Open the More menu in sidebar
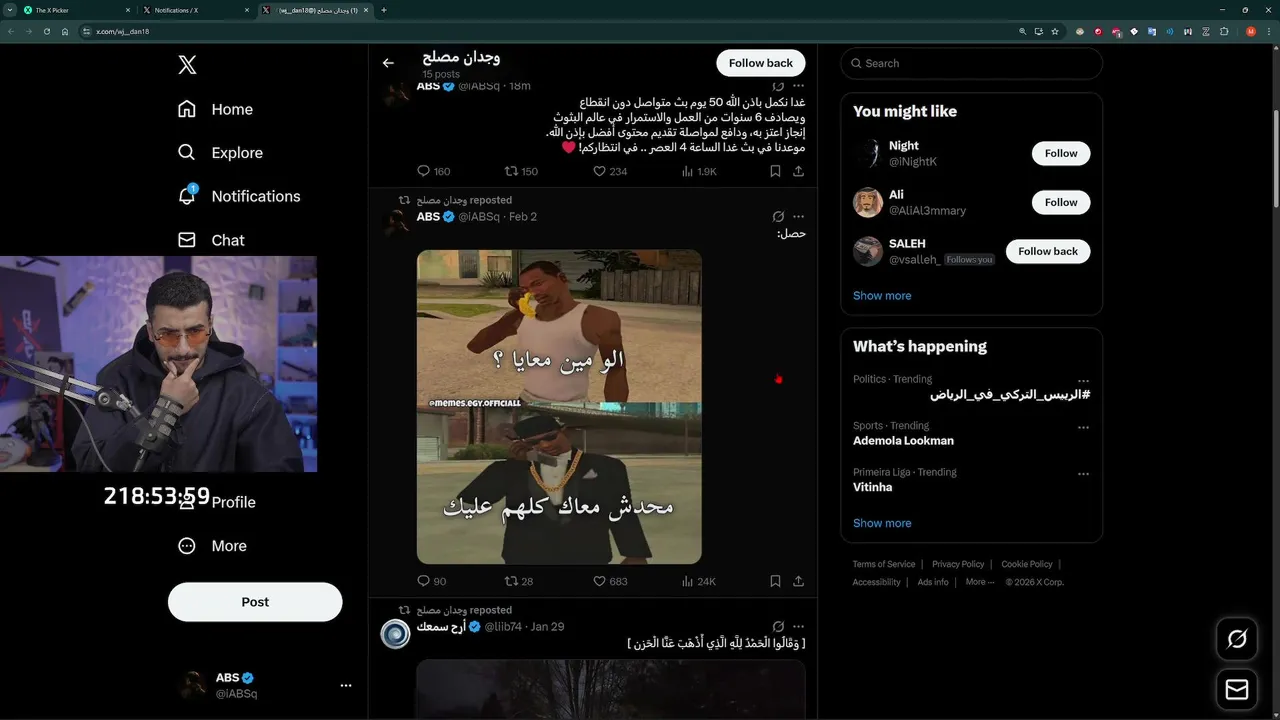Screen dimensions: 1280x720 point(212,546)
